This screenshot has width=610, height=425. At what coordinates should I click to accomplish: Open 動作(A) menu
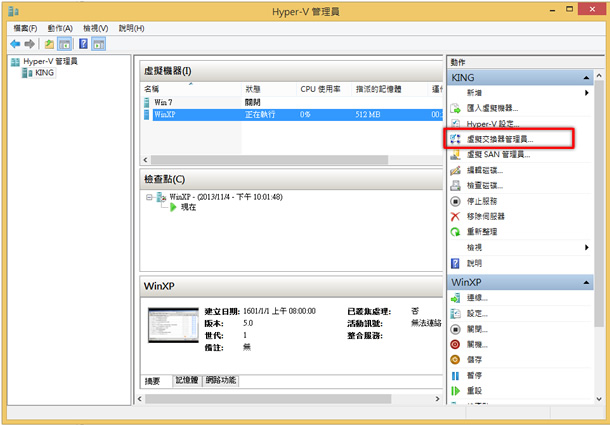[60, 28]
